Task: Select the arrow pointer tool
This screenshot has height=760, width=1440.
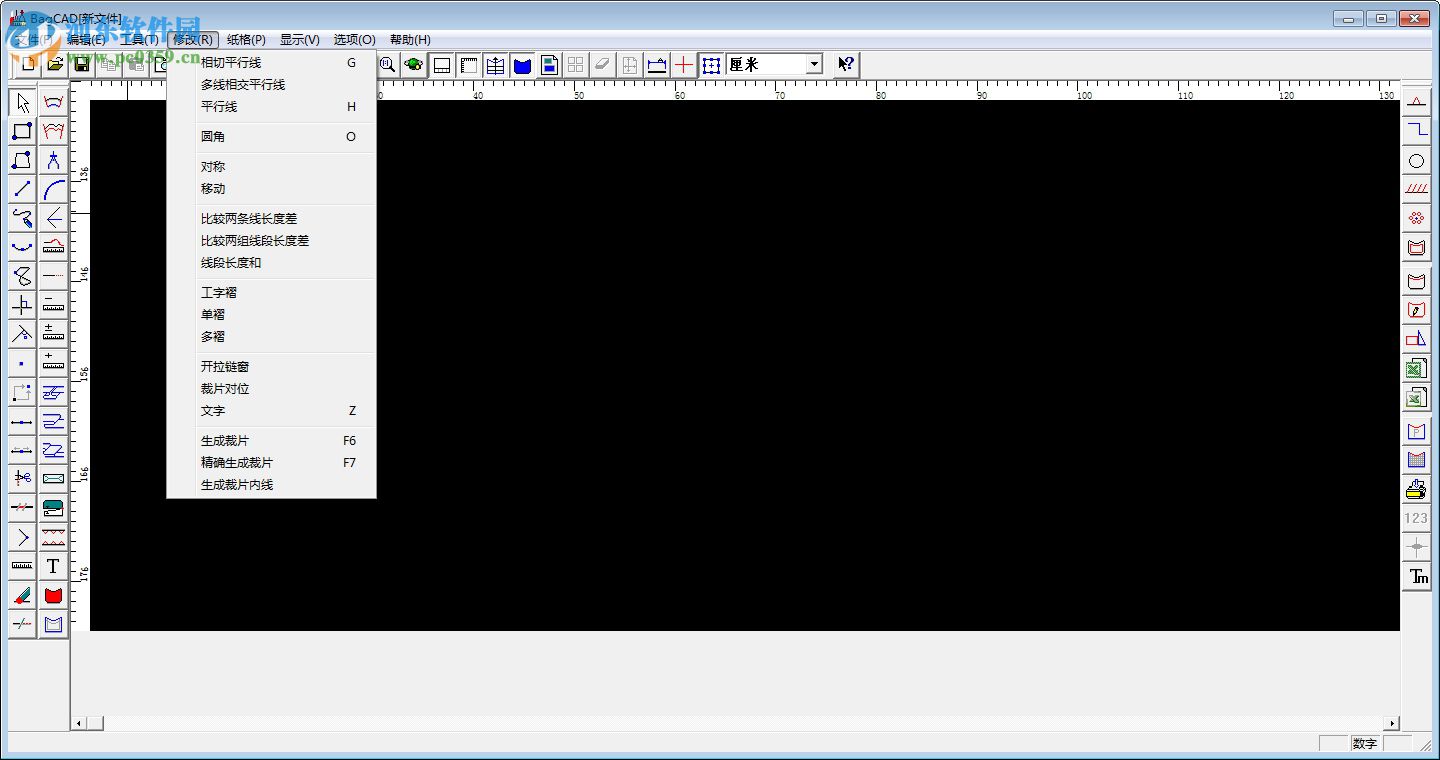Action: 22,102
